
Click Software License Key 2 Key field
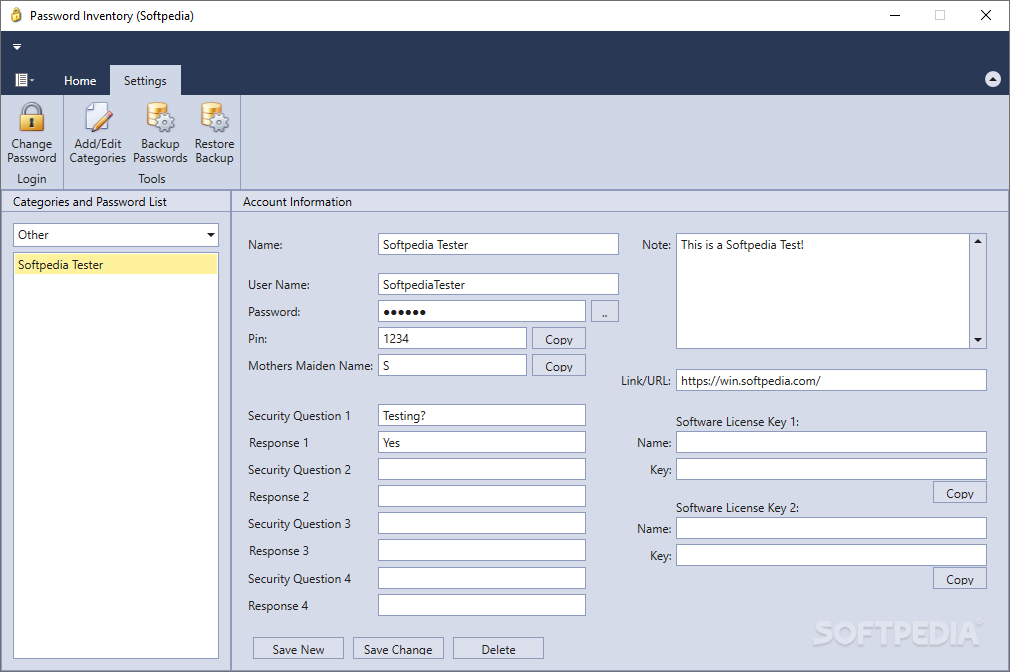click(831, 555)
